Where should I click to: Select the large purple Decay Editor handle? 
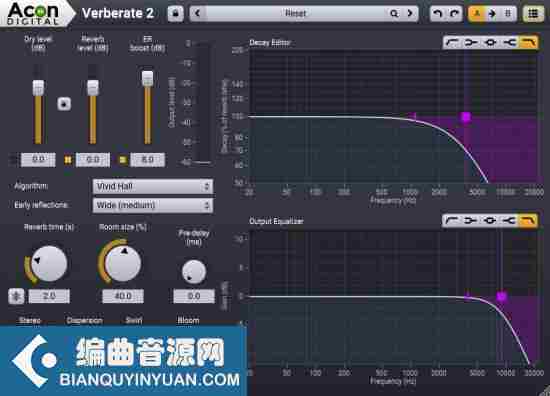tap(466, 117)
